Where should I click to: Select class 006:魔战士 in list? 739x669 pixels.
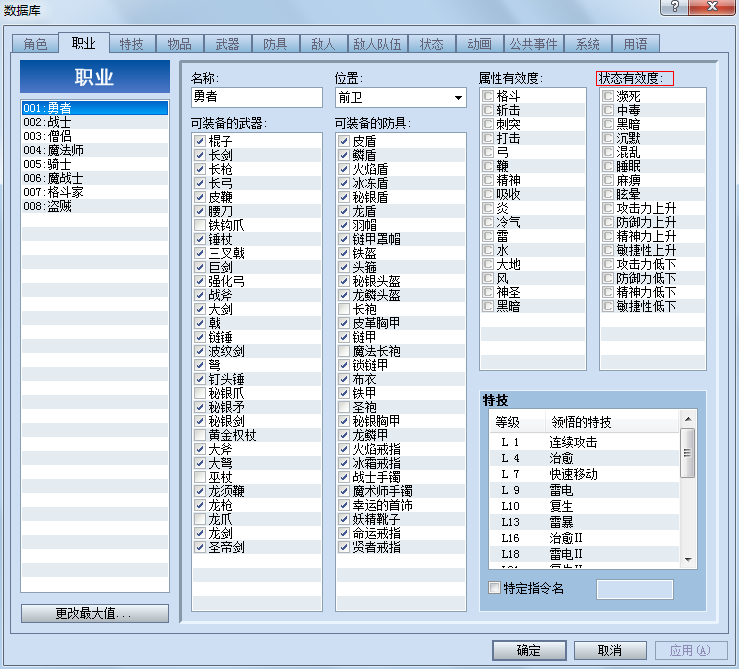coord(95,178)
